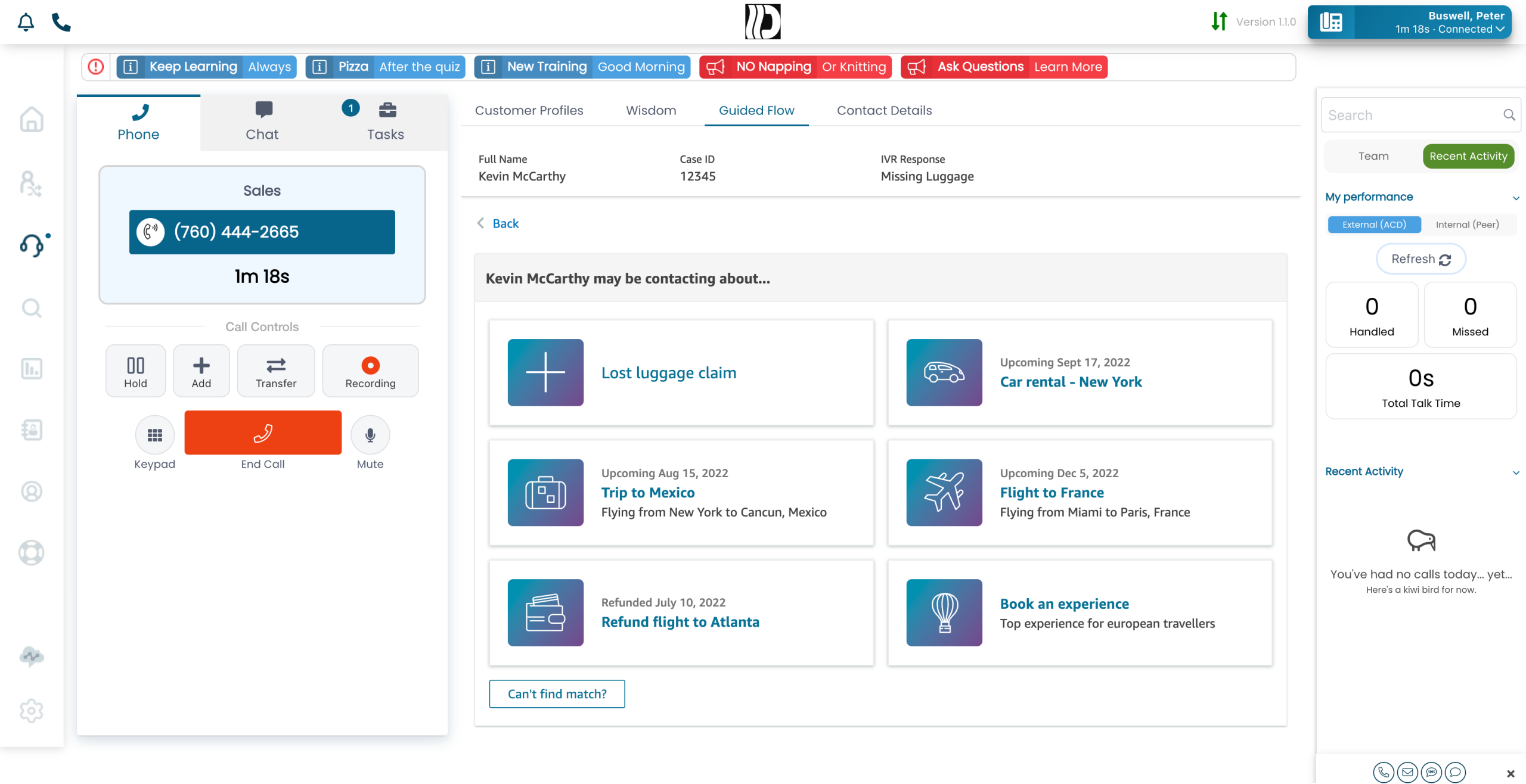Switch to Customer Profiles tab
This screenshot has width=1526, height=784.
click(529, 110)
